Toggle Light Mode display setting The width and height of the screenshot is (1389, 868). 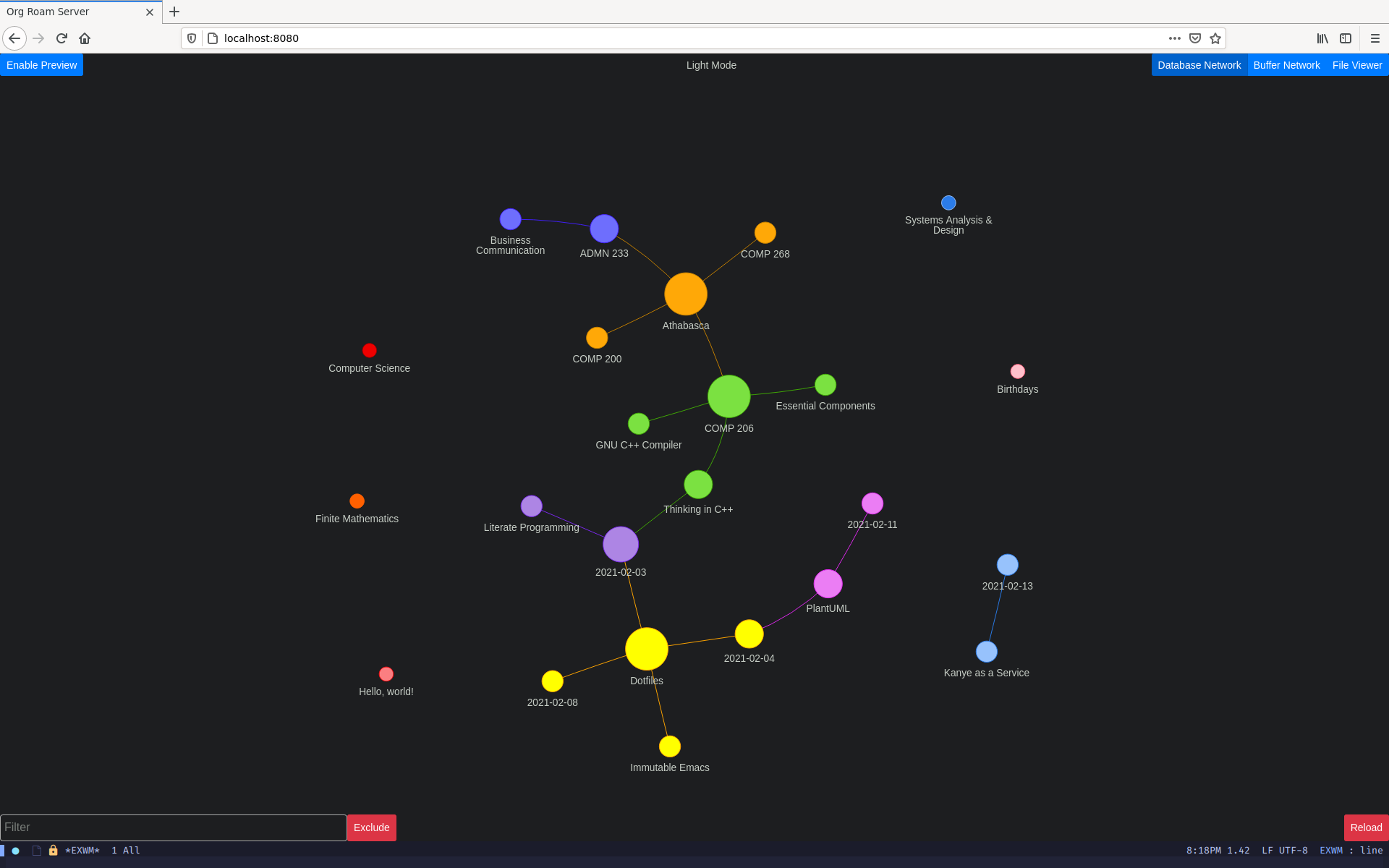point(710,65)
